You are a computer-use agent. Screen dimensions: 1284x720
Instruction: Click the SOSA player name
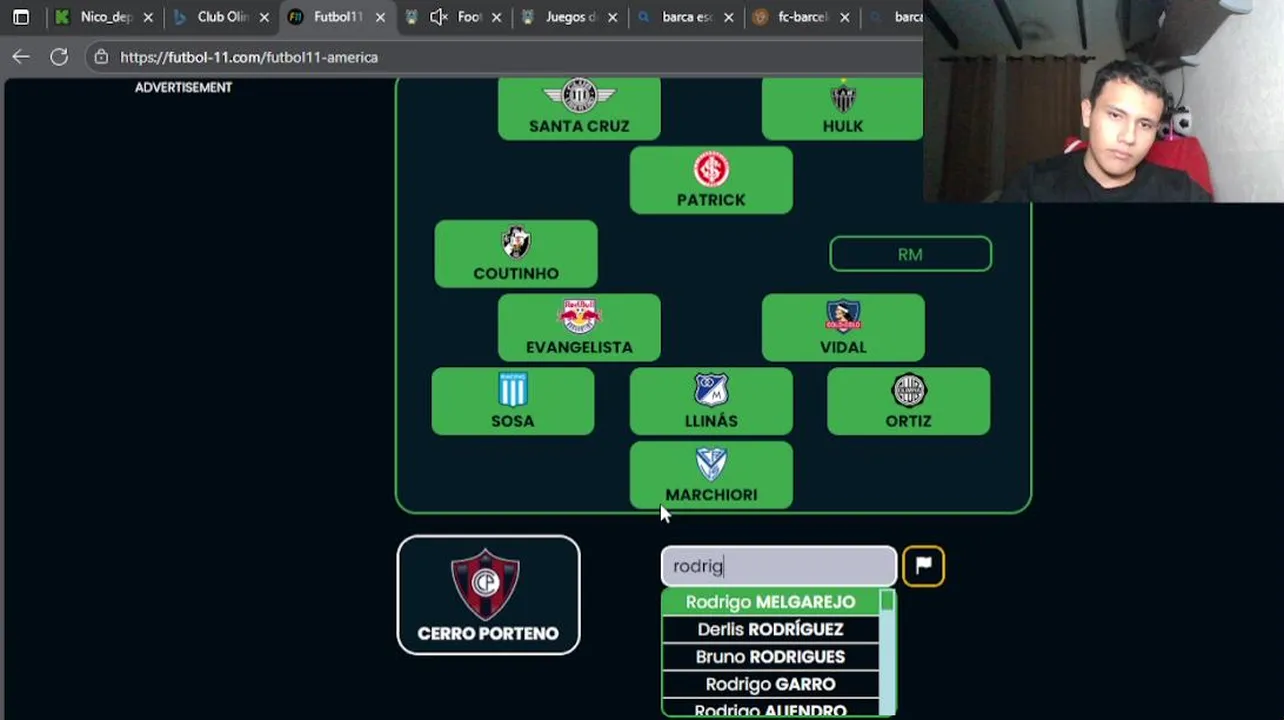(513, 421)
